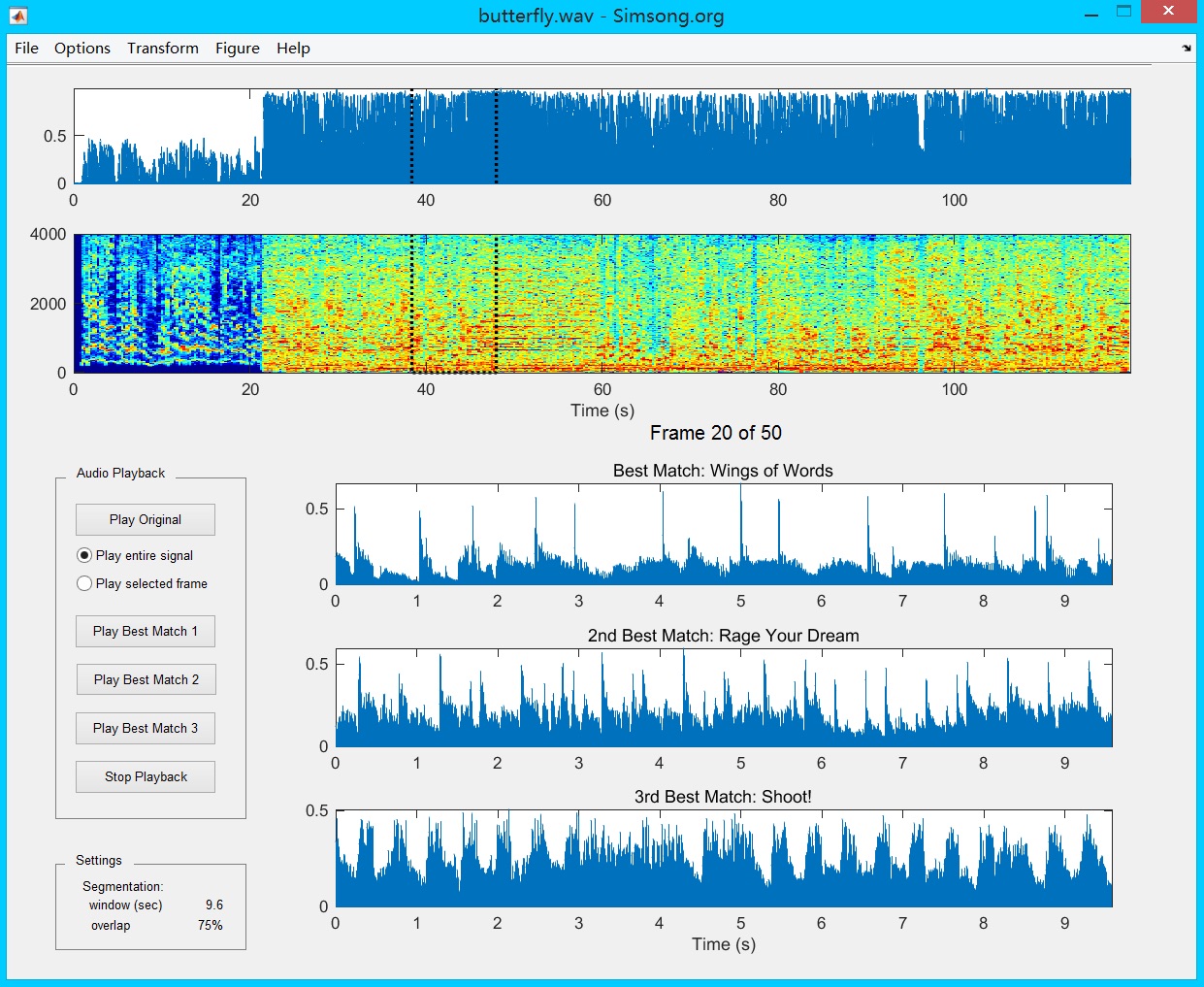This screenshot has height=987, width=1204.
Task: Click Play Best Match 1 button
Action: pyautogui.click(x=146, y=631)
